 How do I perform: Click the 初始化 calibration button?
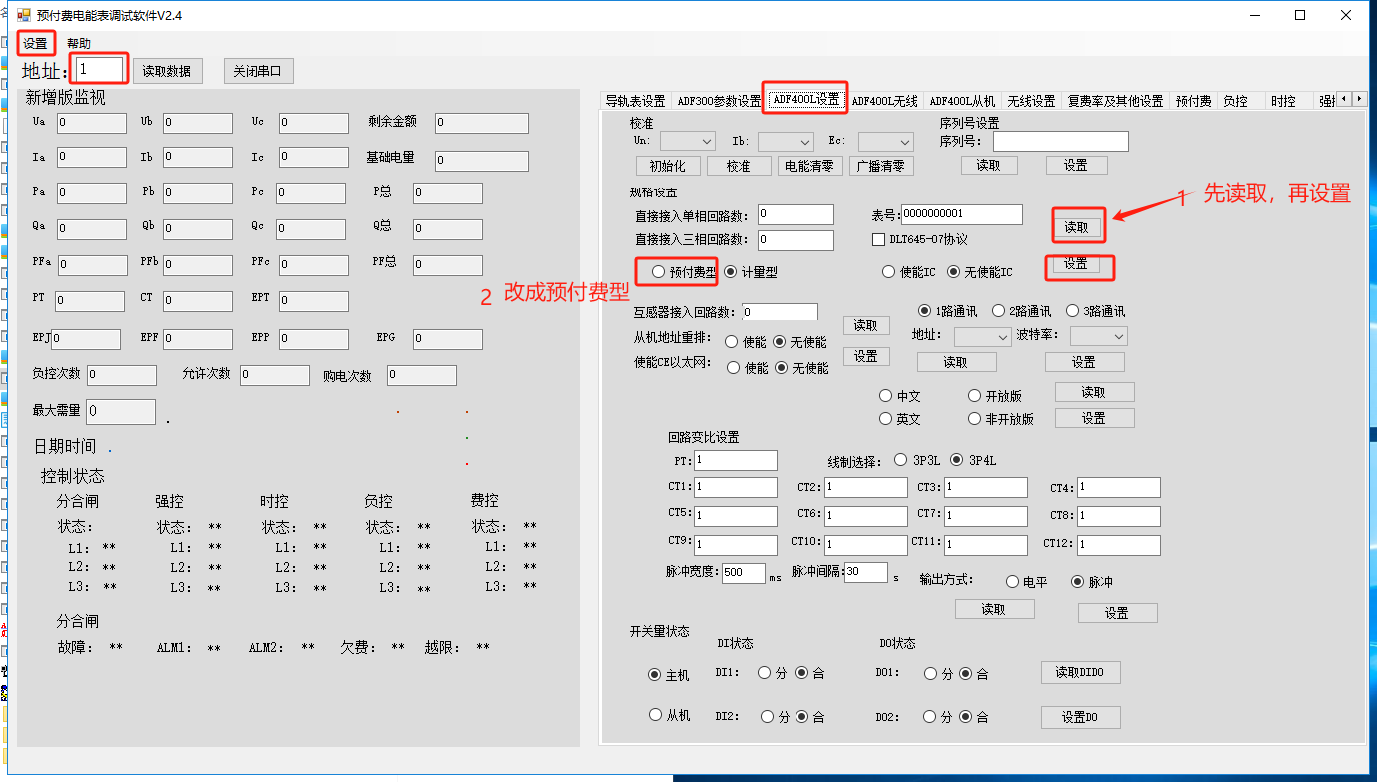point(667,165)
